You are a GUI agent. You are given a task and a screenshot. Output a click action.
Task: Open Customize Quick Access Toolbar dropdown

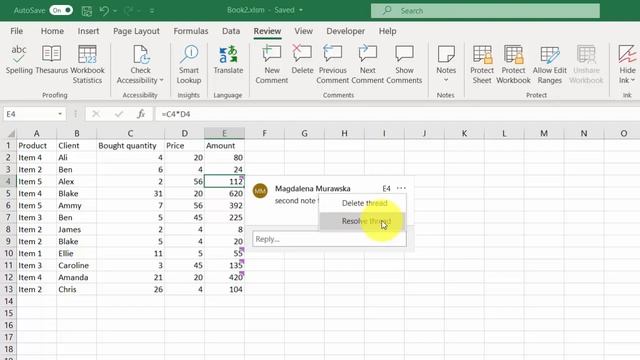coord(151,11)
